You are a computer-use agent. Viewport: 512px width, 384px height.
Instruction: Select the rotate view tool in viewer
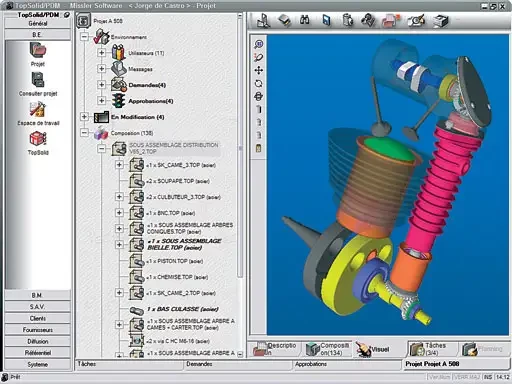click(259, 83)
